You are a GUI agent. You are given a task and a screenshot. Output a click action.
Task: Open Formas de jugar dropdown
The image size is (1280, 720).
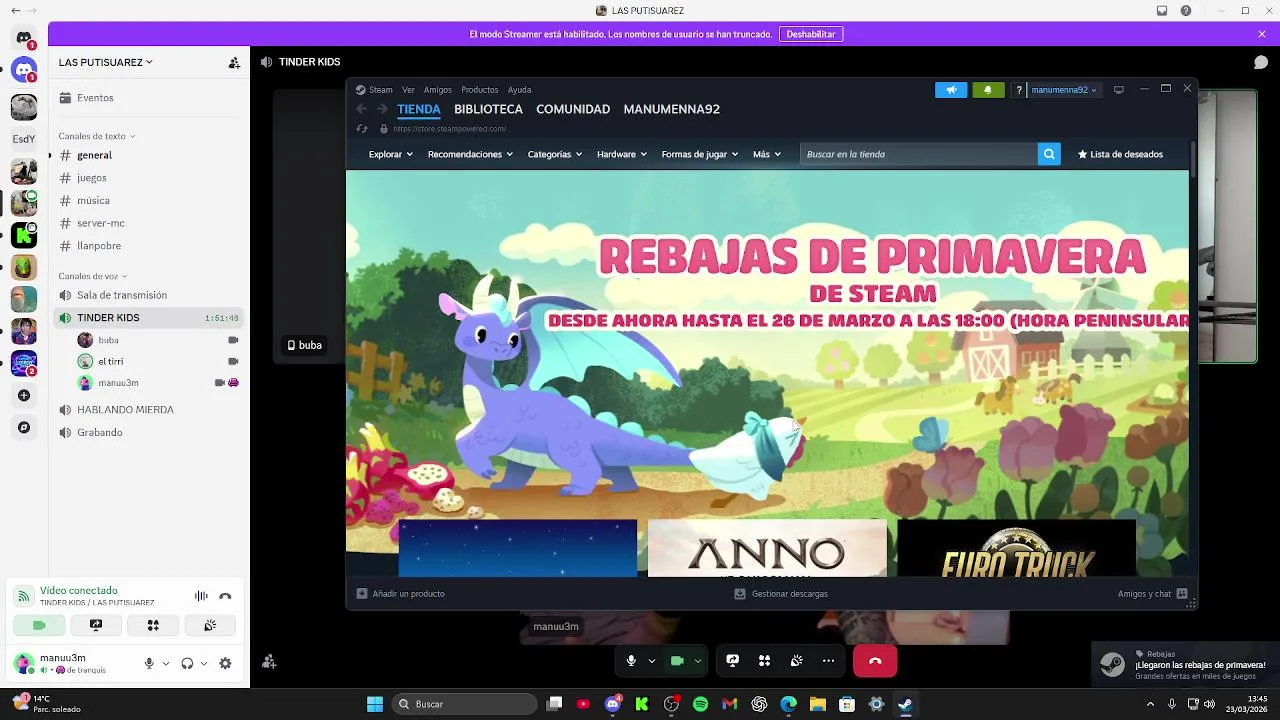pyautogui.click(x=700, y=154)
